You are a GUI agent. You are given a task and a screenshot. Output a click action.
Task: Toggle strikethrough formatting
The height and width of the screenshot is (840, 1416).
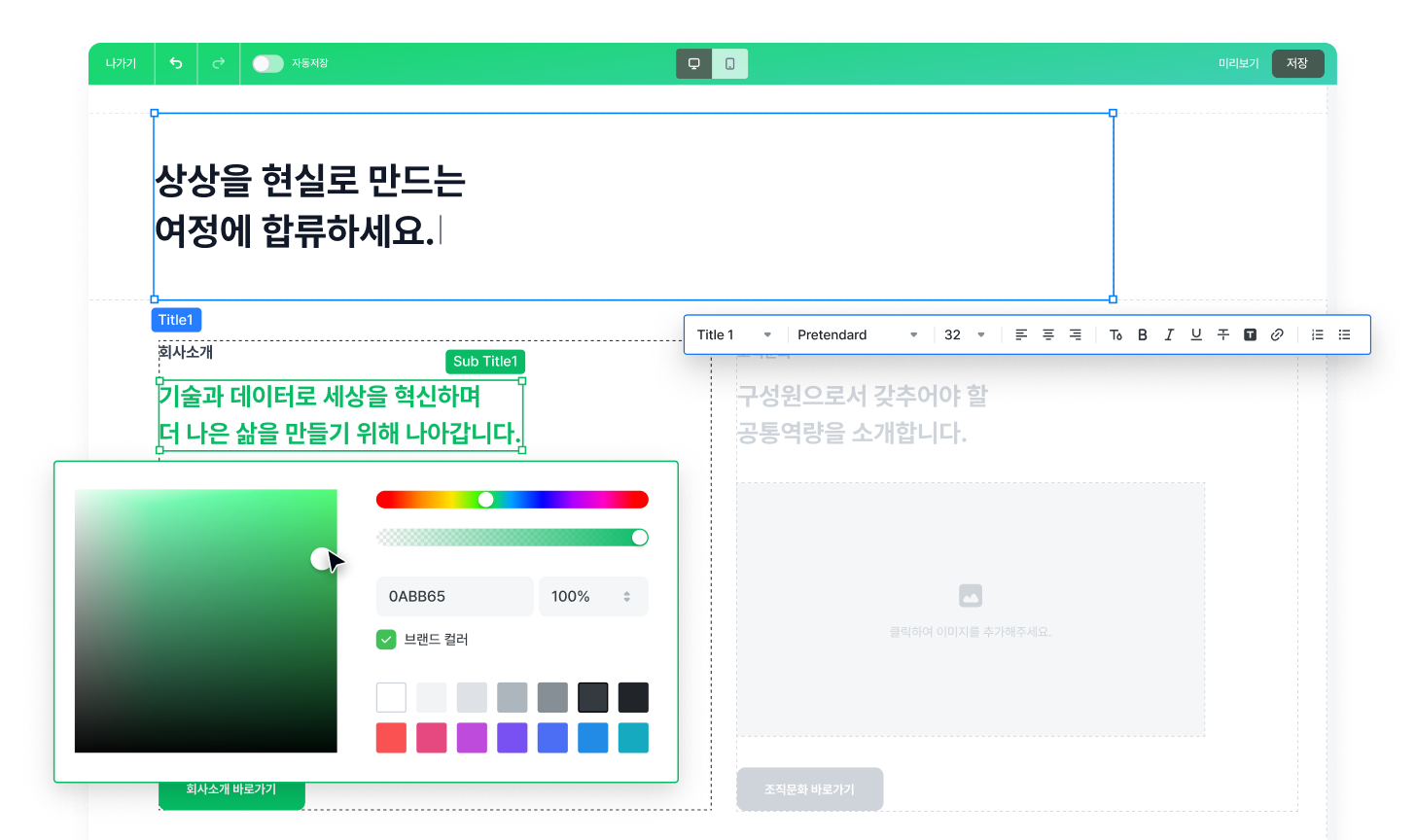(x=1223, y=334)
